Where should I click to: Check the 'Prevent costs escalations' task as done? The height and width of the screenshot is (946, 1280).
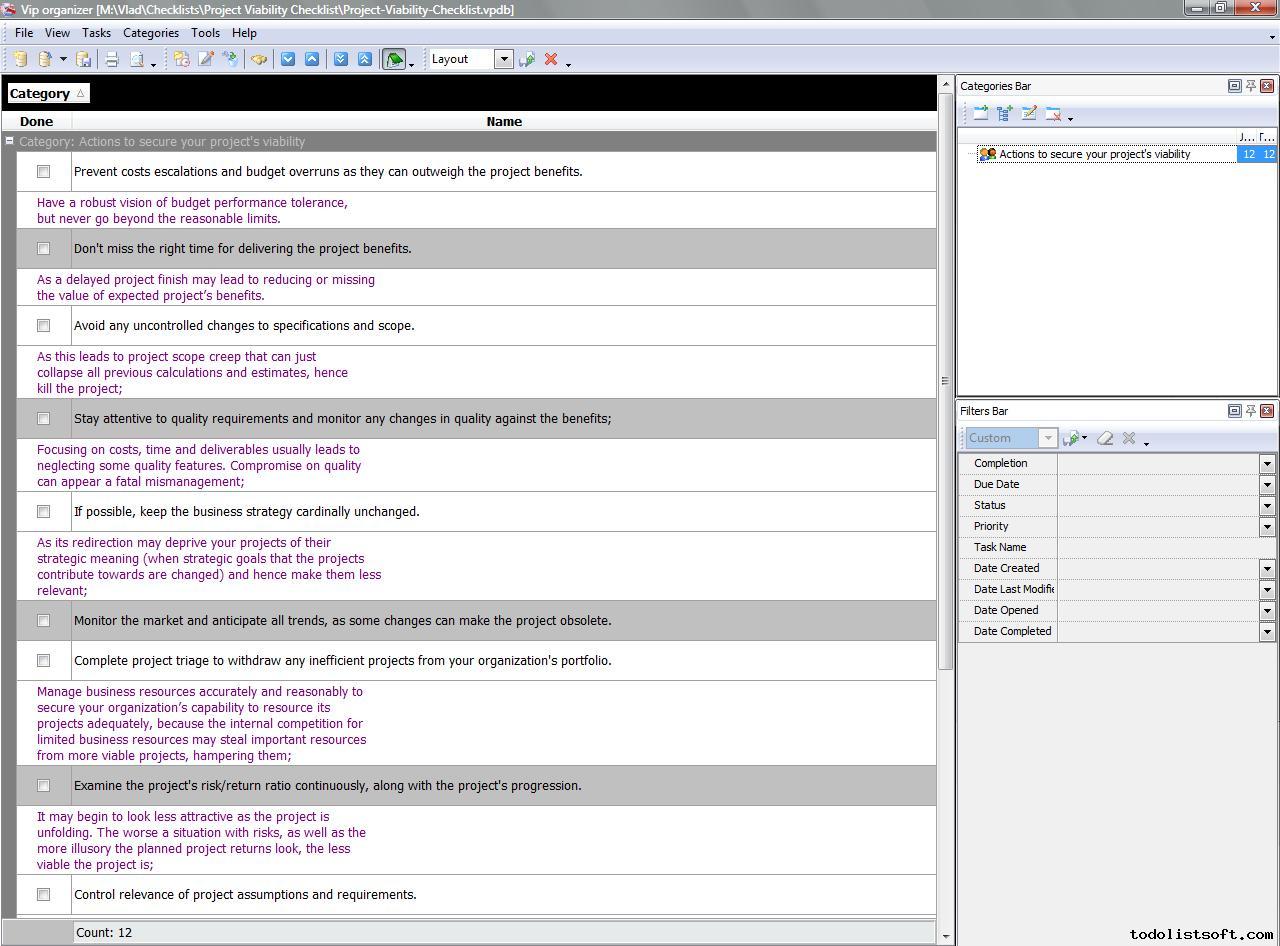43,172
